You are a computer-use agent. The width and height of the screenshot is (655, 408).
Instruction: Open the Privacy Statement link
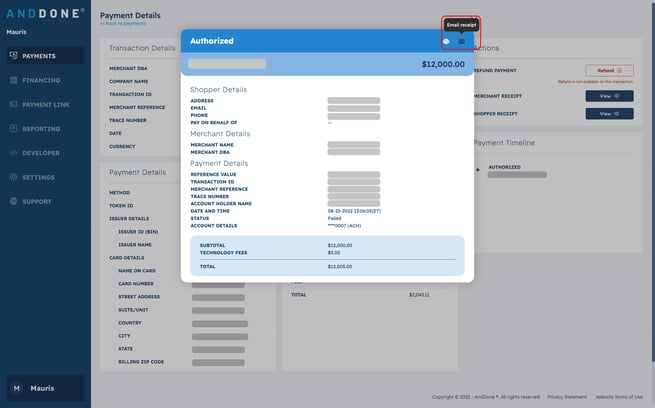pyautogui.click(x=567, y=397)
